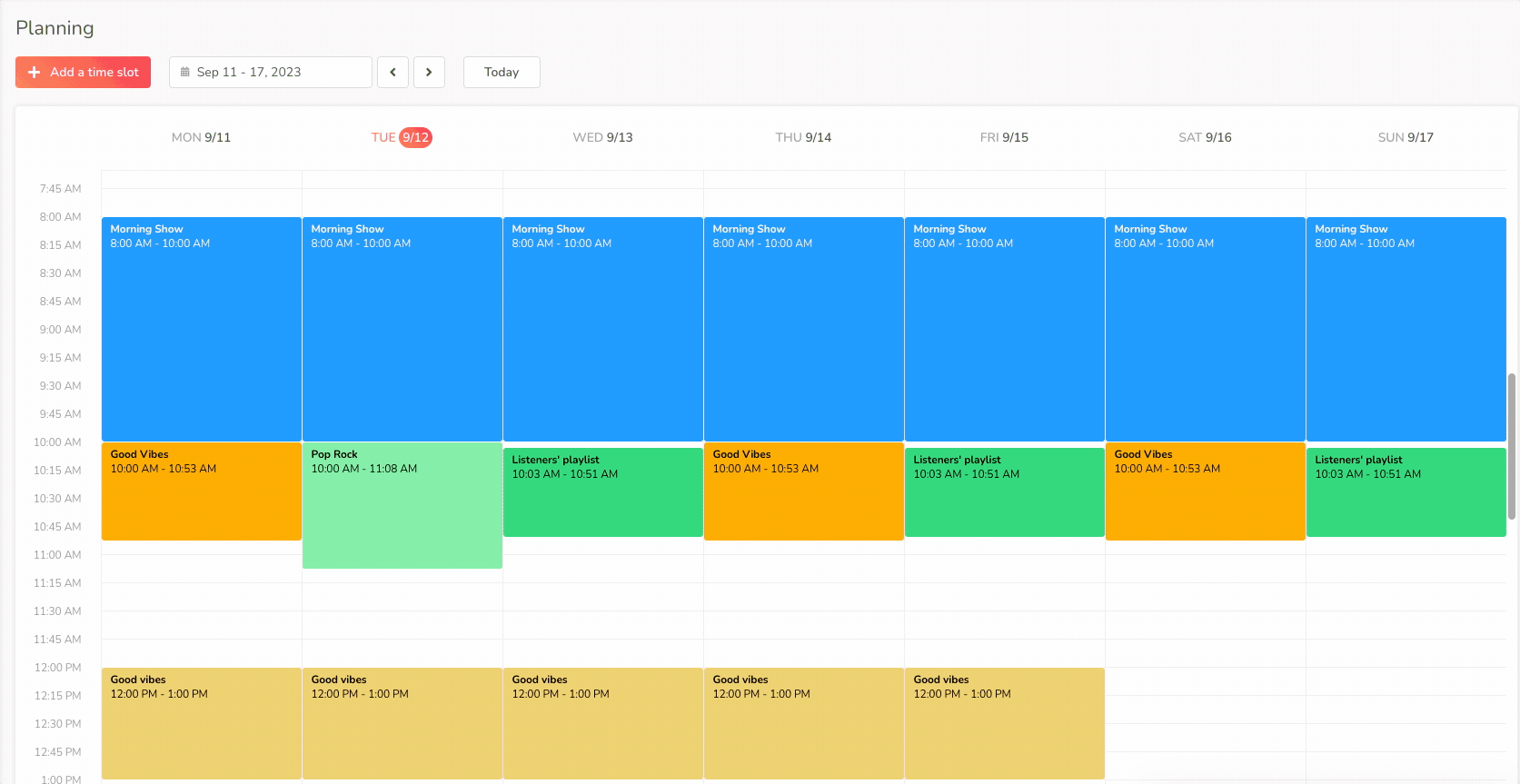Screen dimensions: 1520x784
Task: Click the Planning page title
Action: [x=55, y=28]
